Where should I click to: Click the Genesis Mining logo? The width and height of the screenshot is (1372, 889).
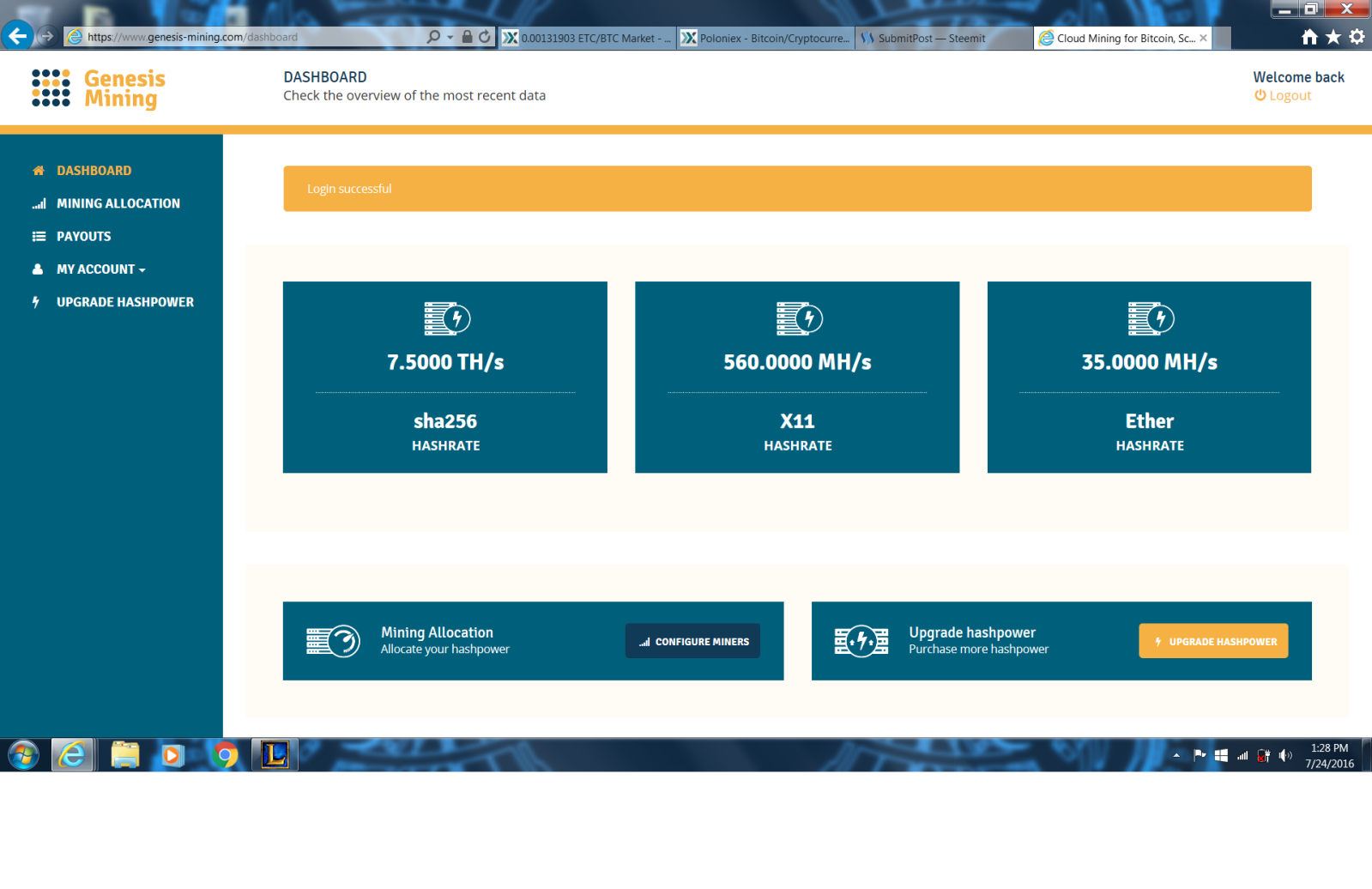click(99, 89)
